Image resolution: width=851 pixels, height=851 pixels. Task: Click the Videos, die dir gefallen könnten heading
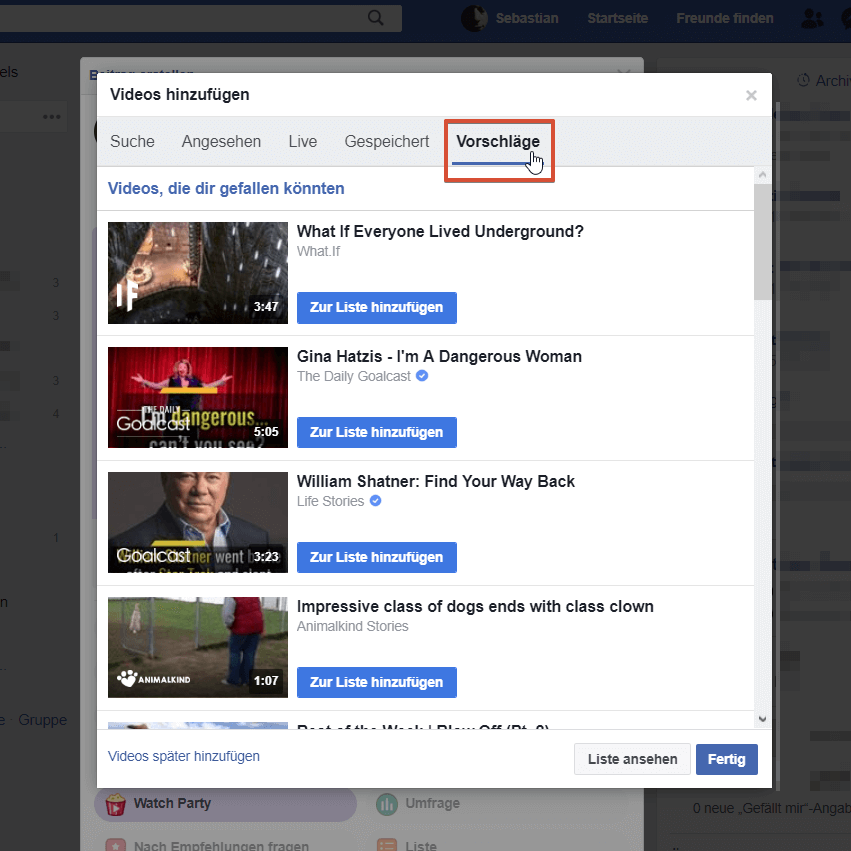coord(226,188)
